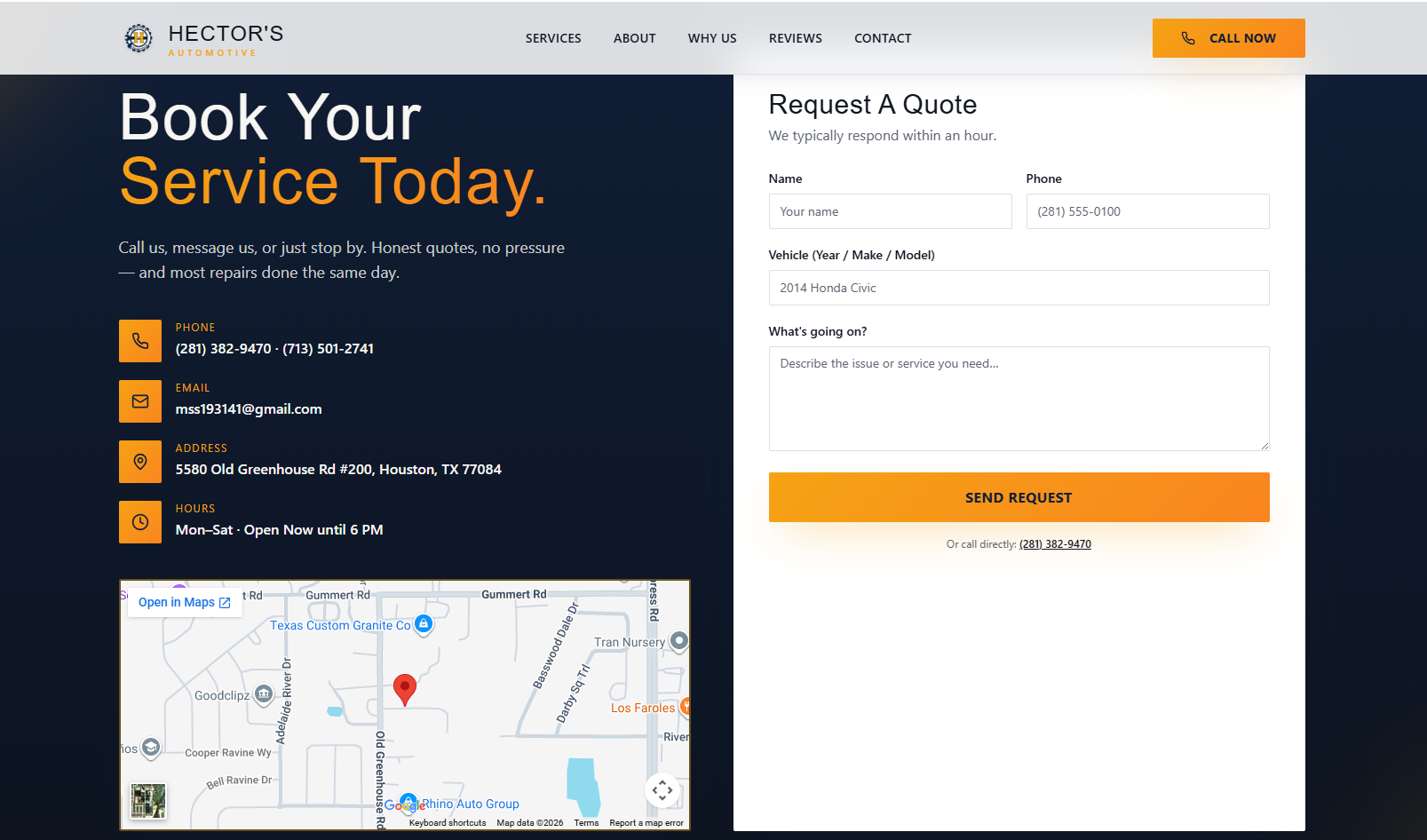Click the Goodclipz map marker
This screenshot has height=840, width=1427.
tap(264, 693)
